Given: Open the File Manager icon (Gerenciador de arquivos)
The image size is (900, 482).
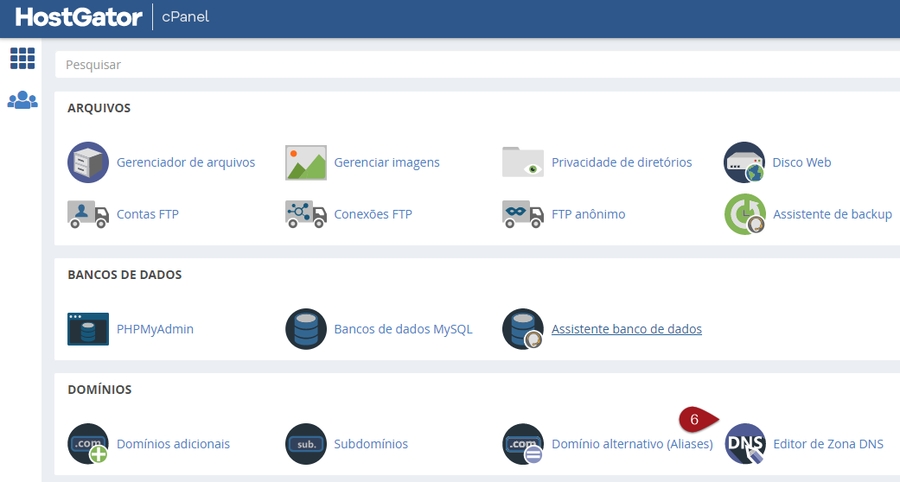Looking at the screenshot, I should pyautogui.click(x=88, y=162).
